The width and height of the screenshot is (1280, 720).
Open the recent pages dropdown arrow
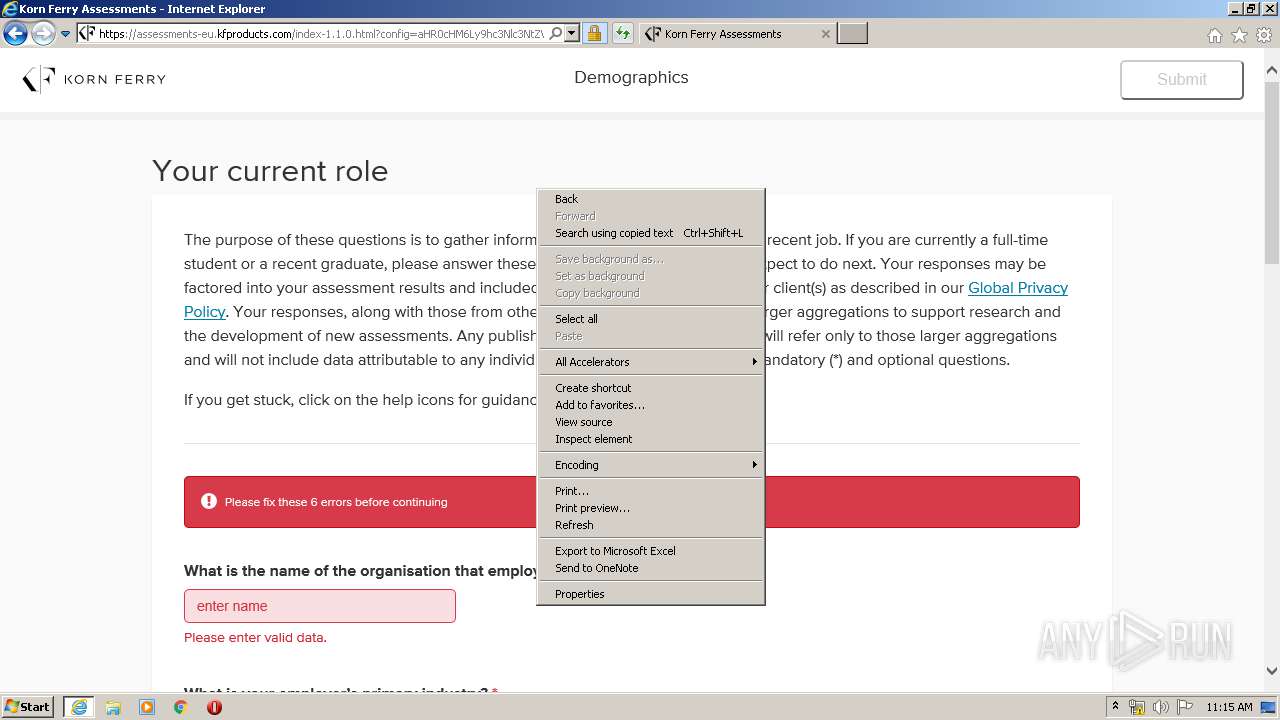66,34
